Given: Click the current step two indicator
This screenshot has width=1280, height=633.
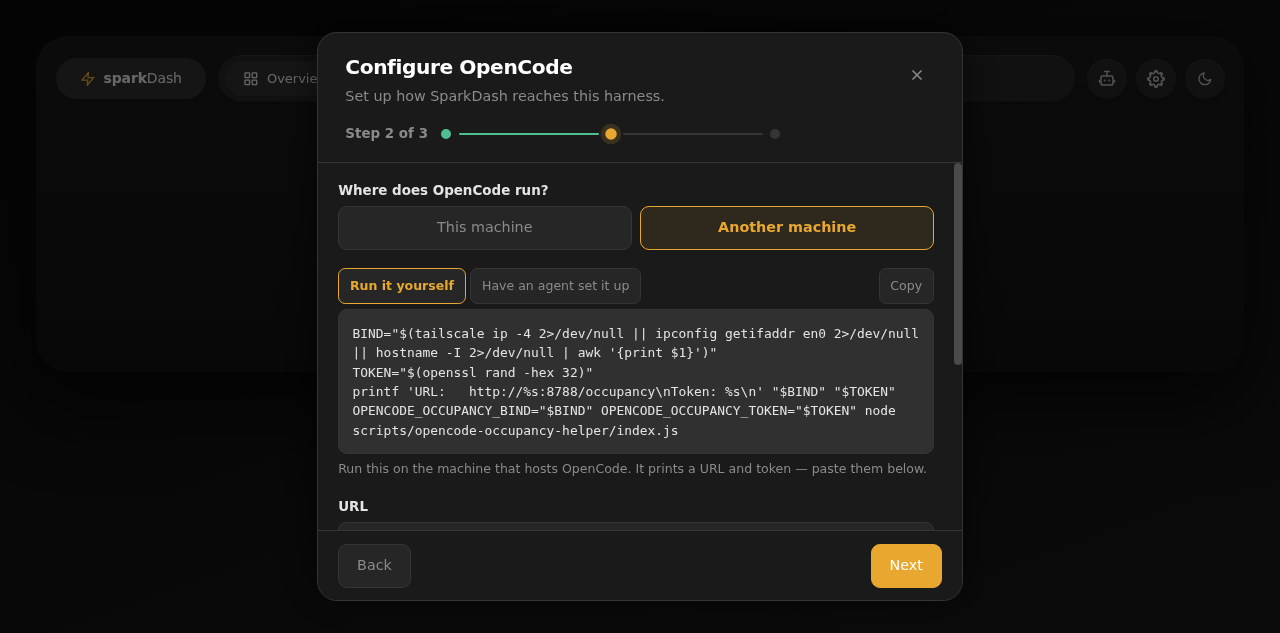Looking at the screenshot, I should [x=611, y=134].
